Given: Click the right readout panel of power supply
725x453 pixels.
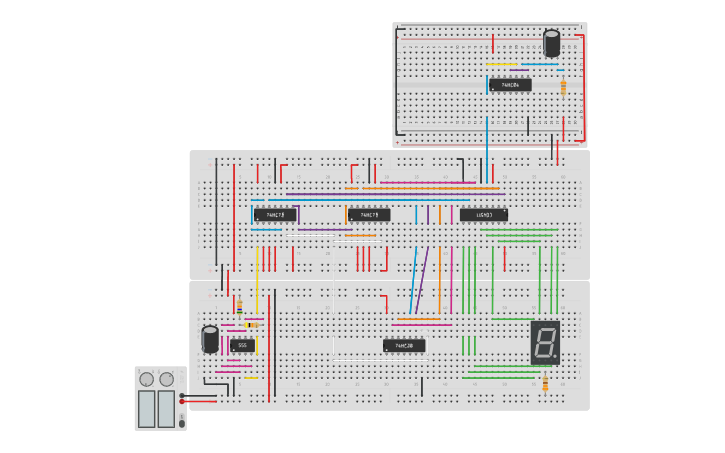Looking at the screenshot, I should pos(167,408).
